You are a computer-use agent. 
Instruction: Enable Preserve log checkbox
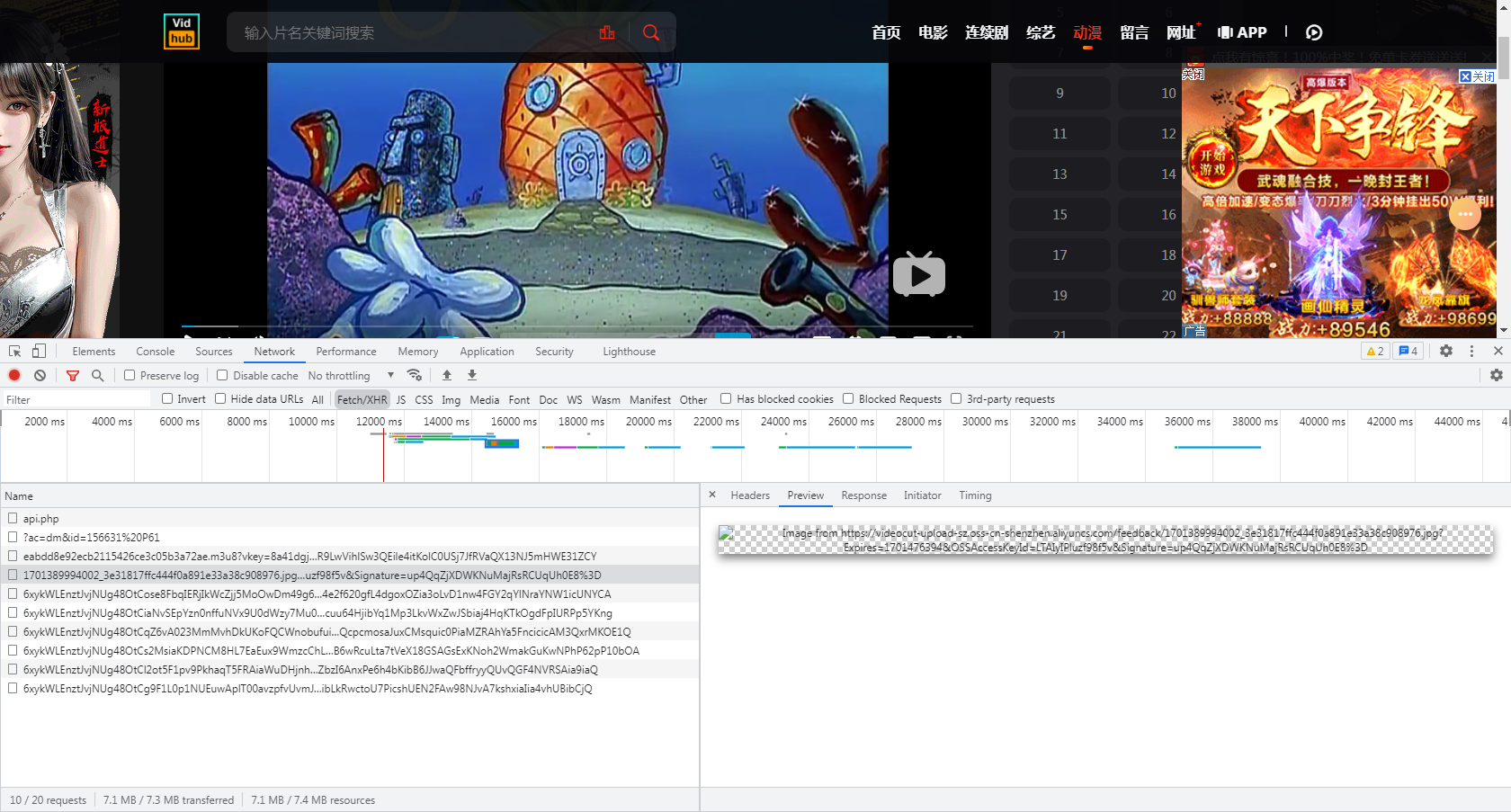pyautogui.click(x=130, y=375)
